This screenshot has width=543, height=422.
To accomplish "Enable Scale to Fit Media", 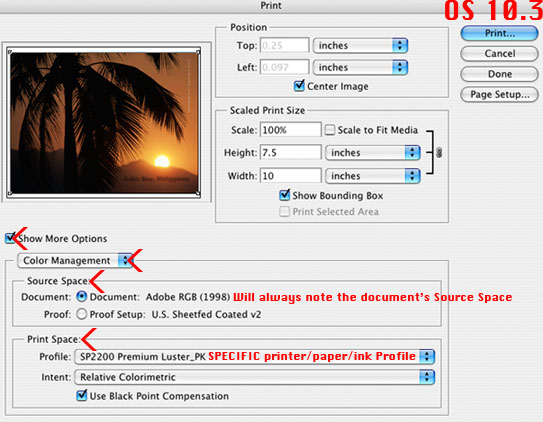I will click(x=330, y=130).
